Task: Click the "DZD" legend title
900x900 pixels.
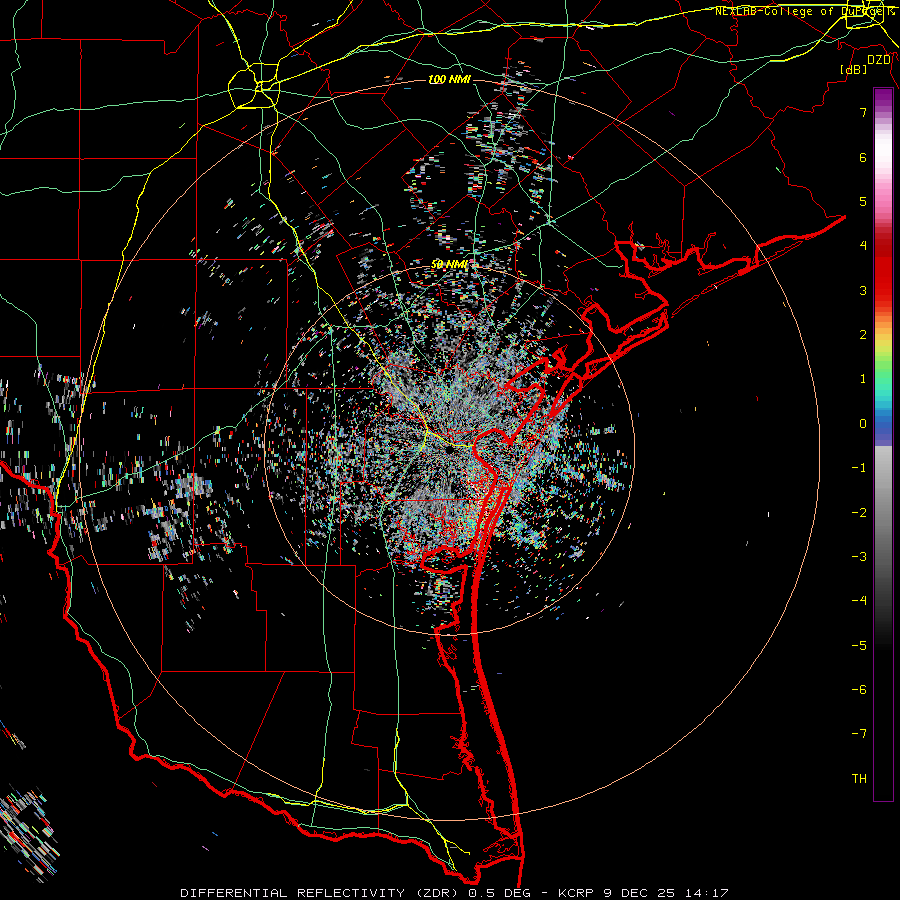Action: tap(879, 60)
